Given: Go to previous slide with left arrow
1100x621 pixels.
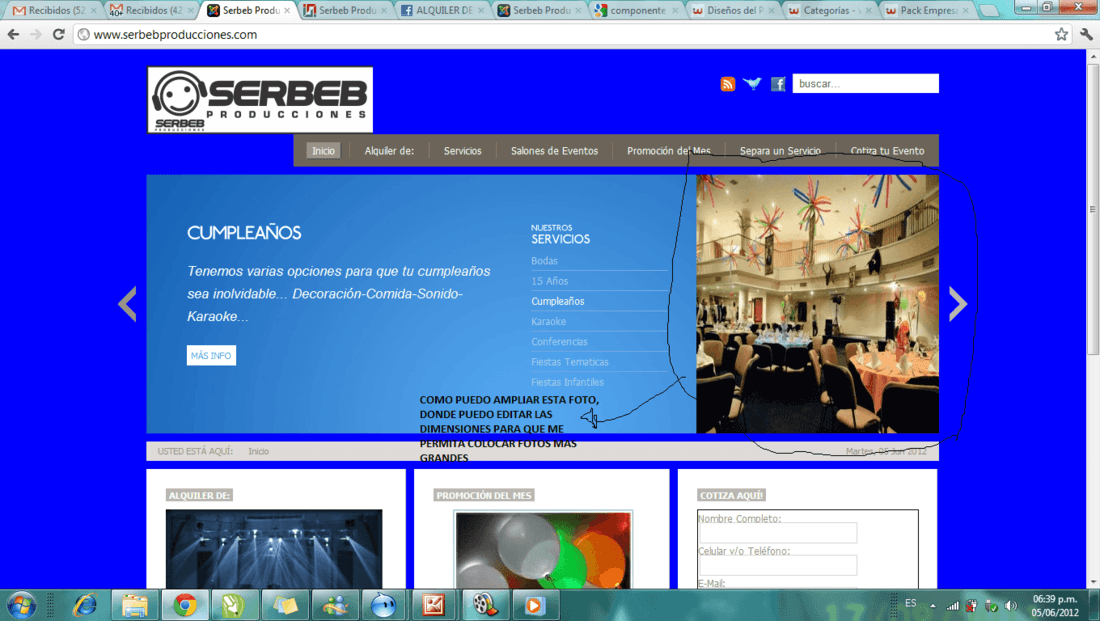Looking at the screenshot, I should coord(127,304).
